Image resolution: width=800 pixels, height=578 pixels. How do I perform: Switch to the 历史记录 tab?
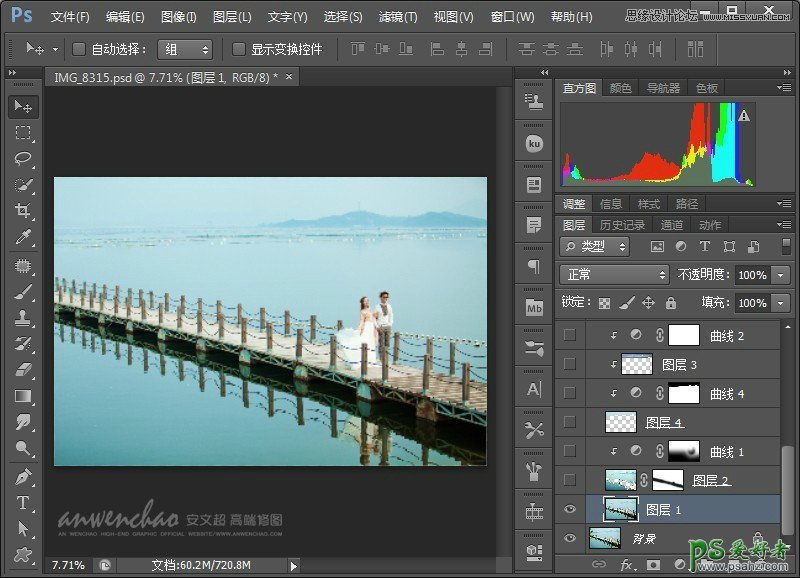[x=623, y=225]
